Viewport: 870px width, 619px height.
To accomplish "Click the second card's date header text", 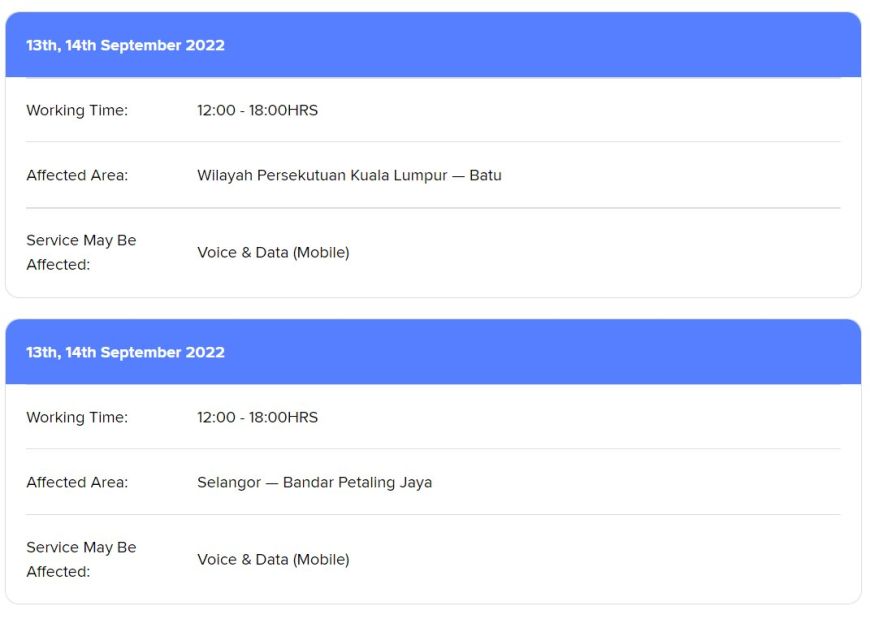I will (x=125, y=352).
